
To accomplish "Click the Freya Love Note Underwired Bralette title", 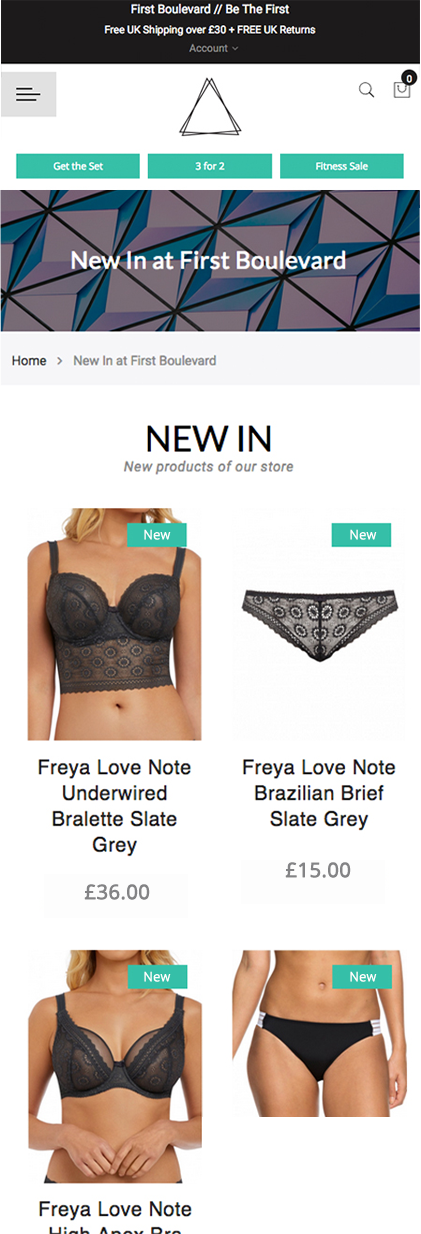I will point(114,806).
